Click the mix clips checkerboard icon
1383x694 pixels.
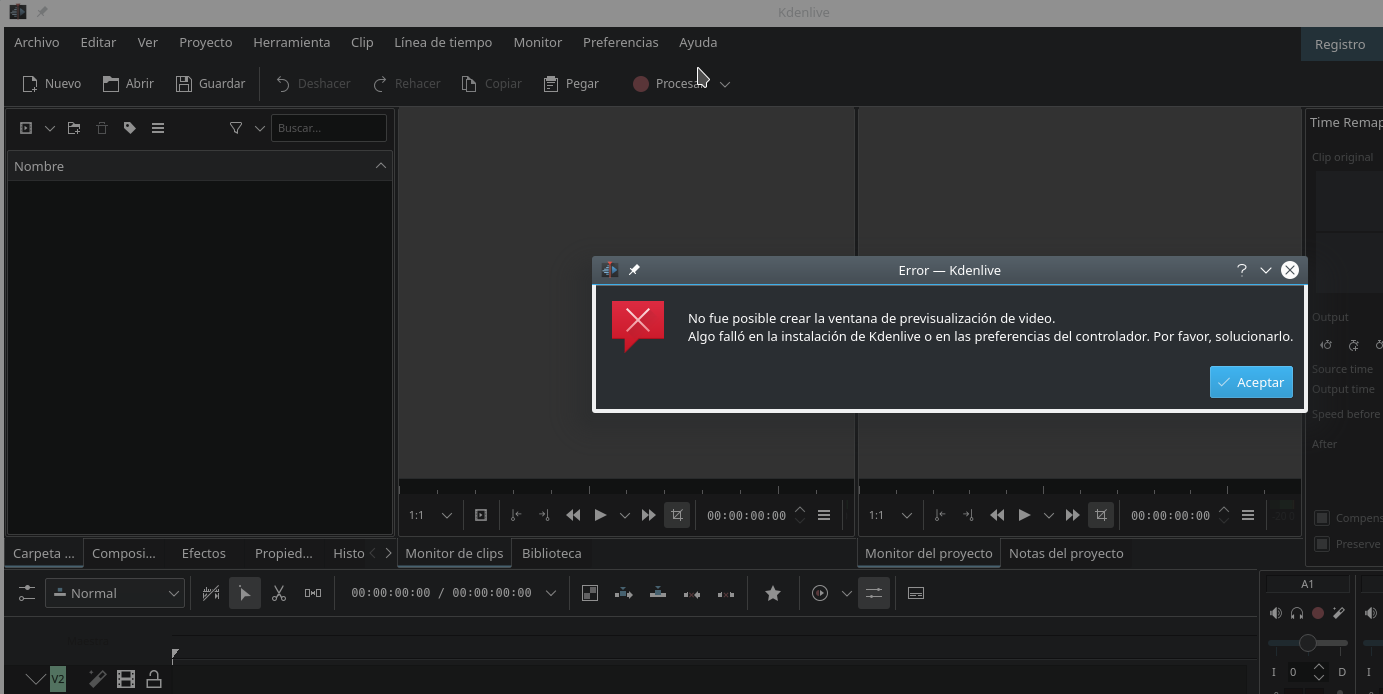click(590, 593)
